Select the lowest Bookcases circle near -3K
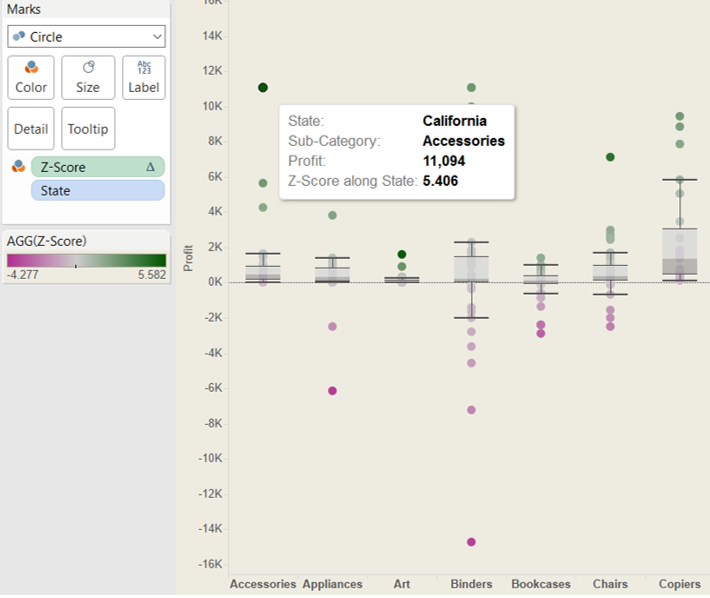Viewport: 710px width, 598px height. 541,334
